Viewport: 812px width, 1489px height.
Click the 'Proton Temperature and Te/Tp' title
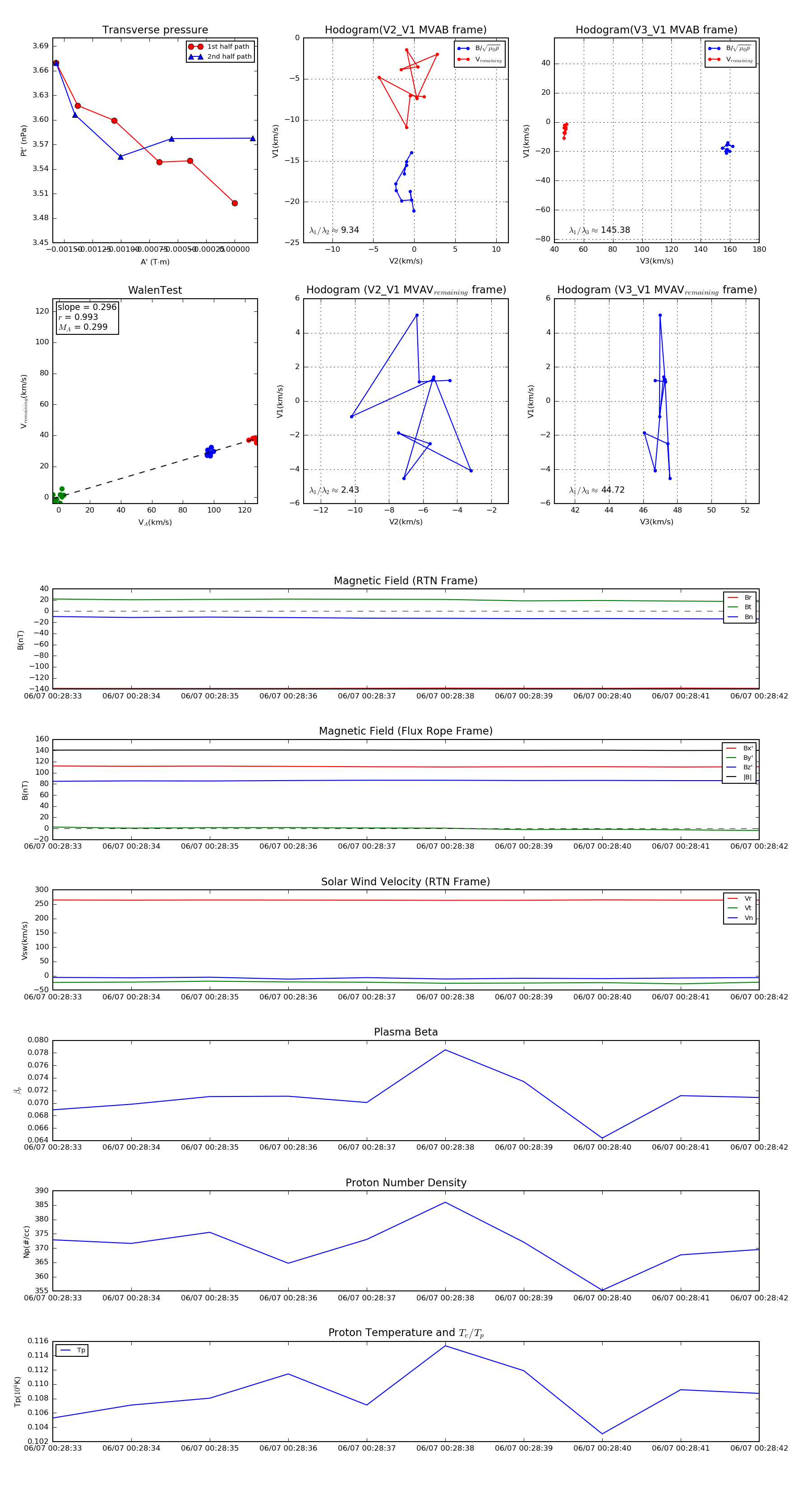pos(406,1333)
